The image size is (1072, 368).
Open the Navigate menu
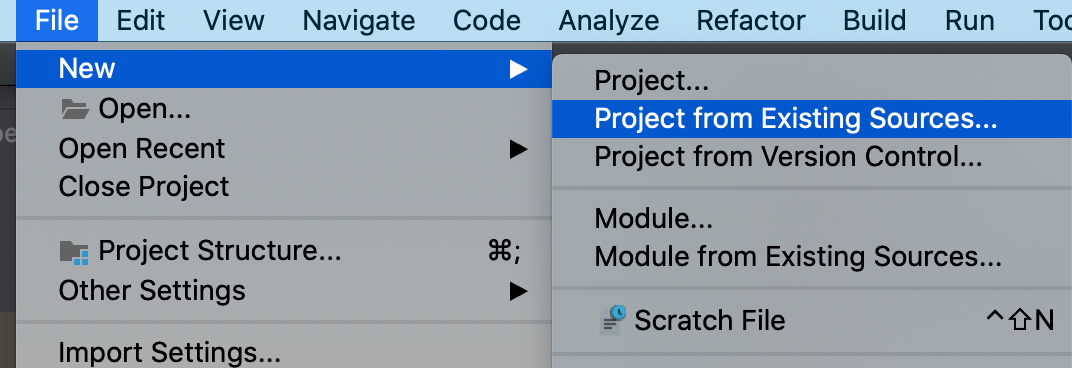click(359, 21)
